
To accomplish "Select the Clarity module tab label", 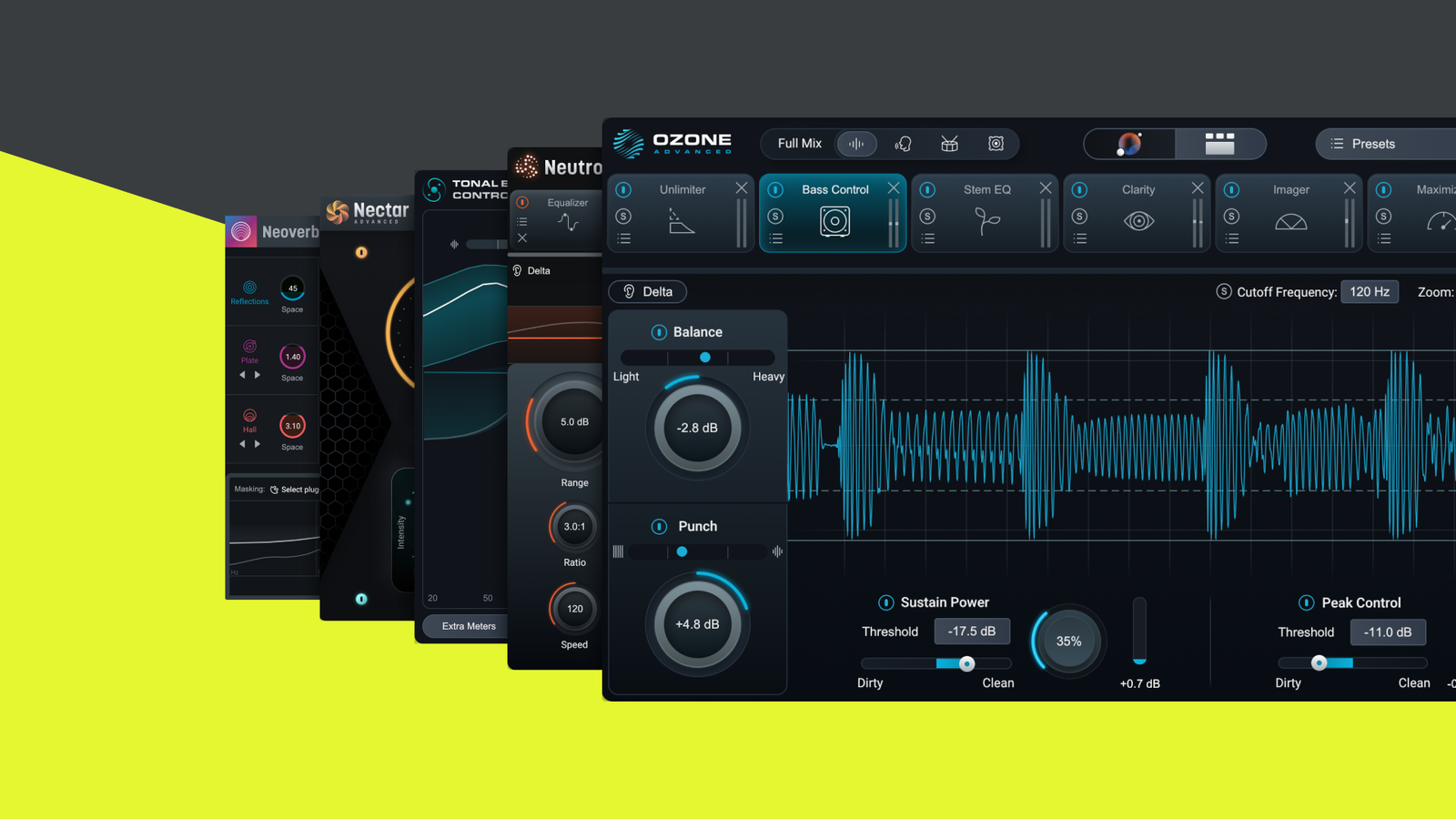I will [1138, 189].
